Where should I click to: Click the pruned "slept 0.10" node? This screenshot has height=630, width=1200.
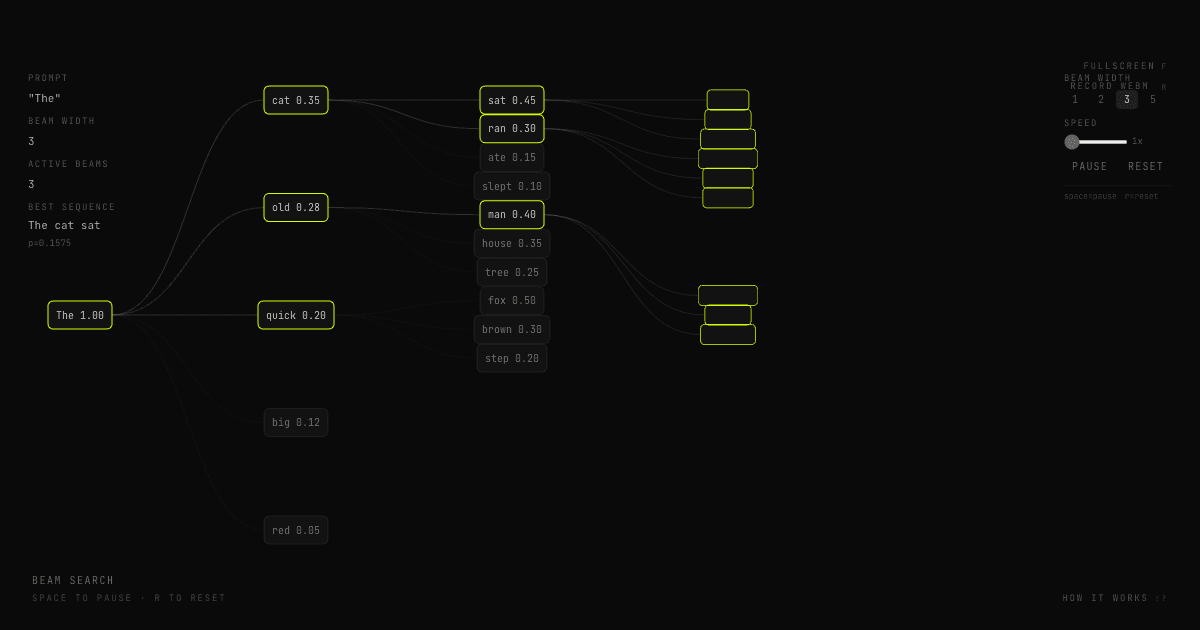point(511,185)
